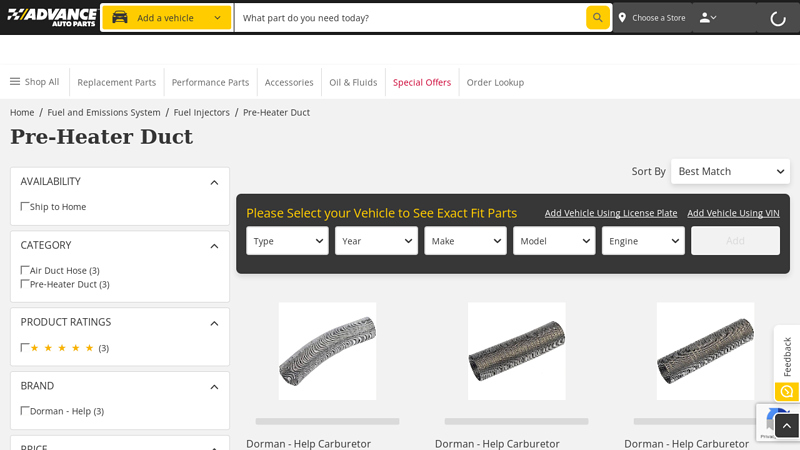Open the Sort By Best Match dropdown
The image size is (800, 450).
[x=730, y=171]
